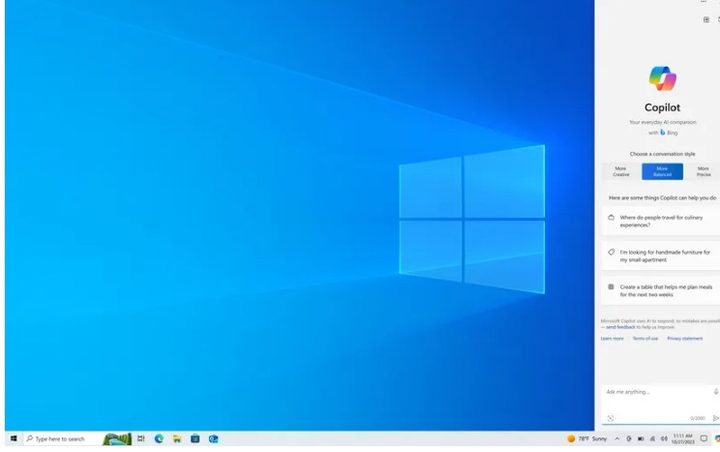The image size is (720, 452).
Task: Open the Terms of use link
Action: tap(645, 339)
